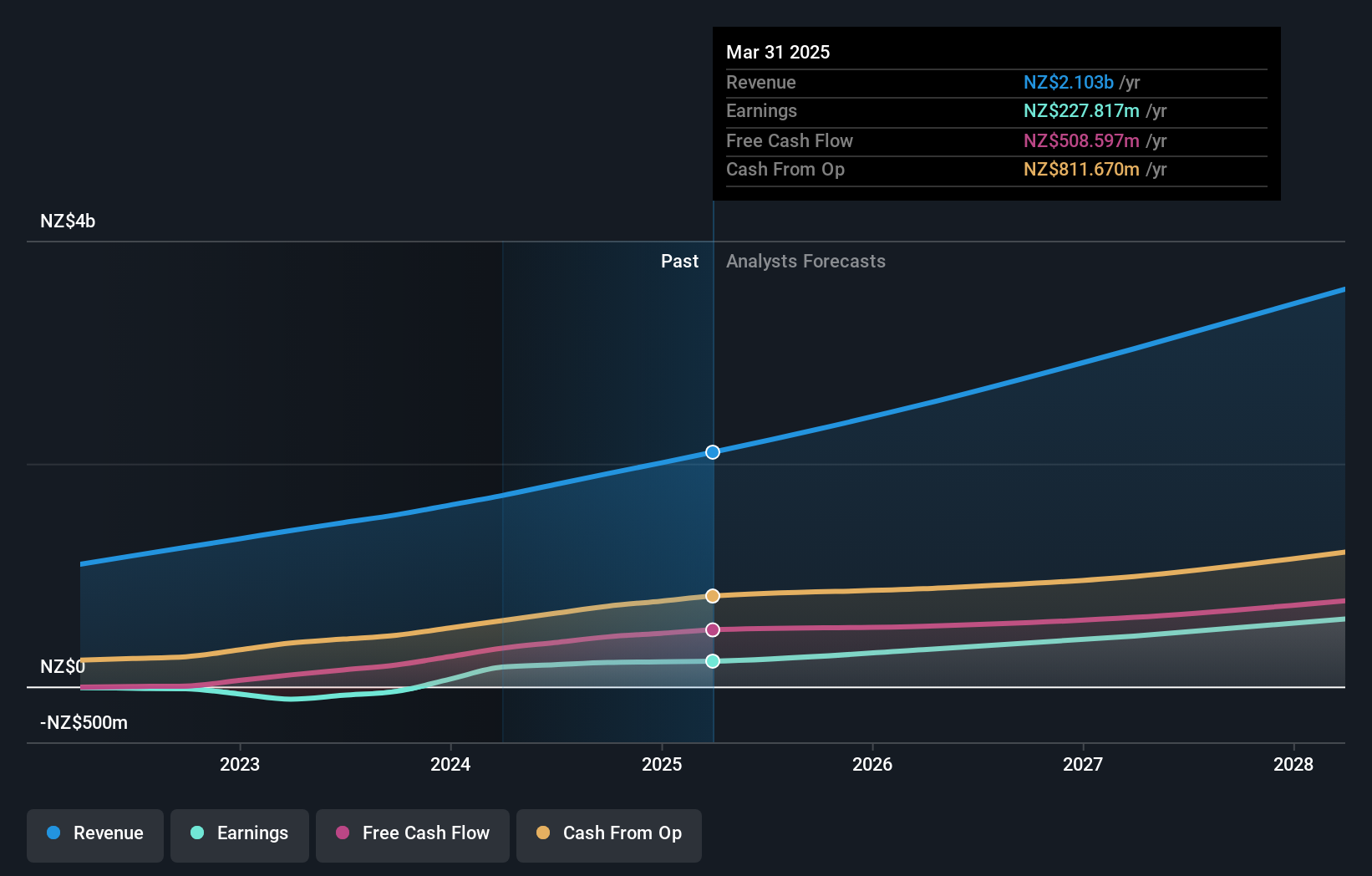Click the blue Revenue legend dot
Screen dimensions: 1372x876
53,833
